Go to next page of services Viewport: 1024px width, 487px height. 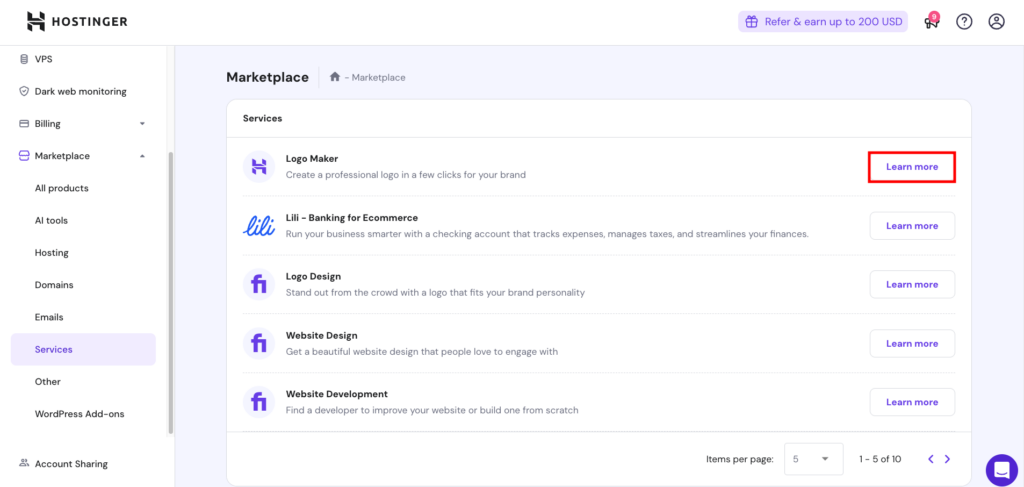[x=947, y=459]
